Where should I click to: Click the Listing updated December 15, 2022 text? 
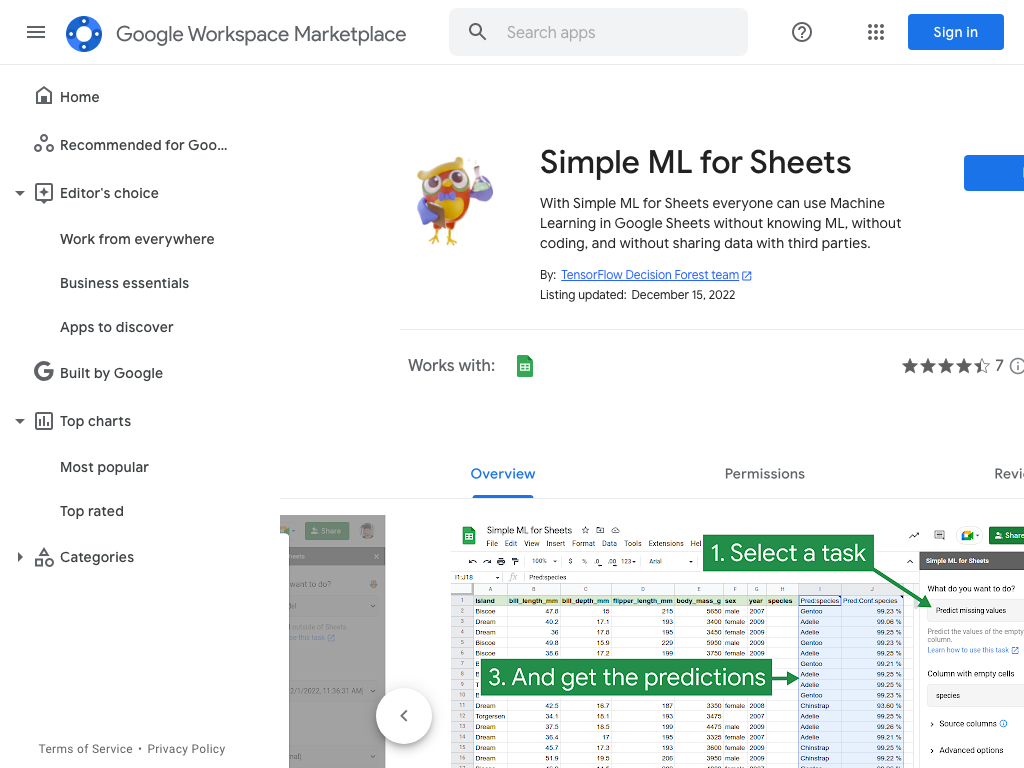637,295
